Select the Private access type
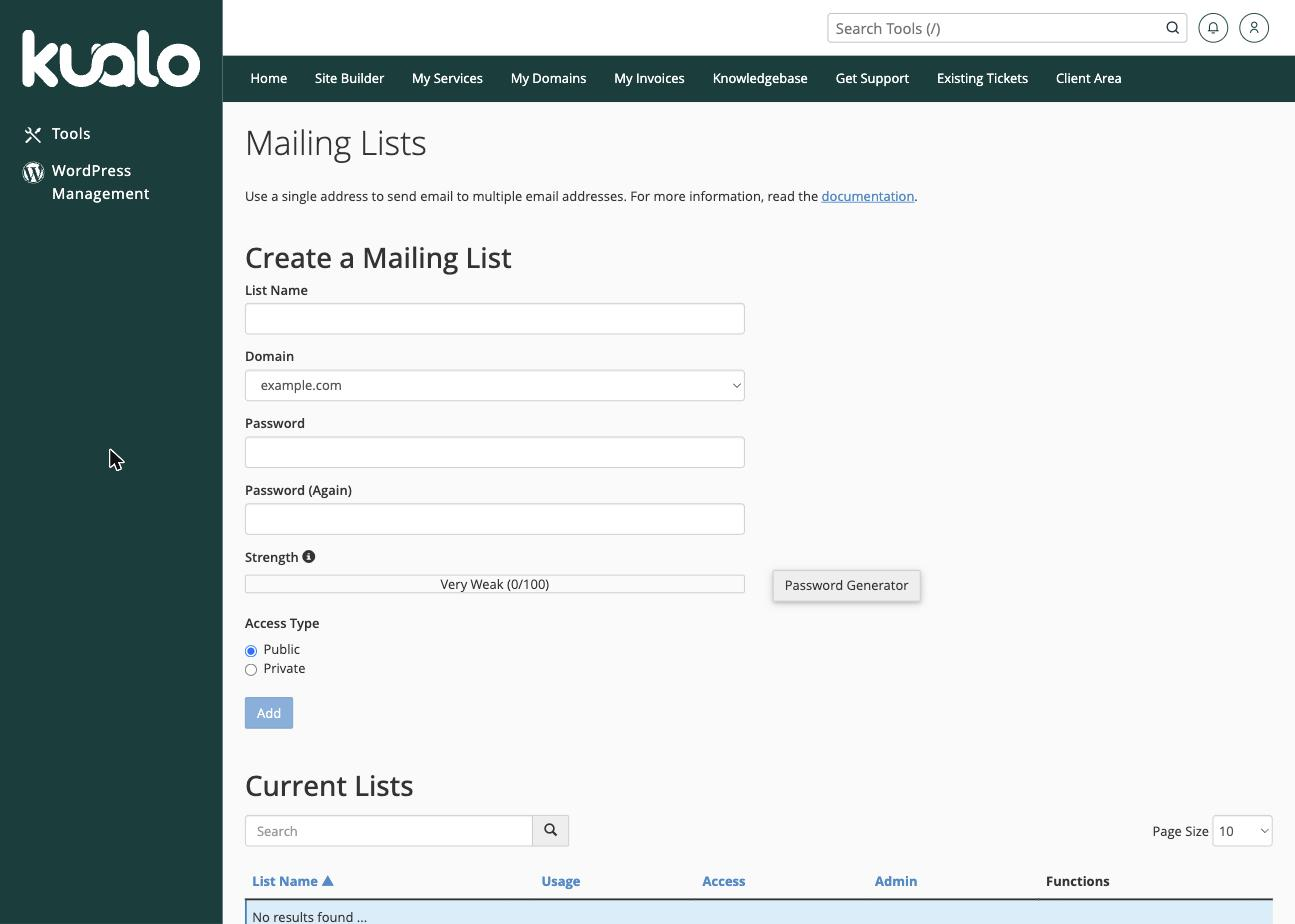Viewport: 1295px width, 924px height. [251, 670]
